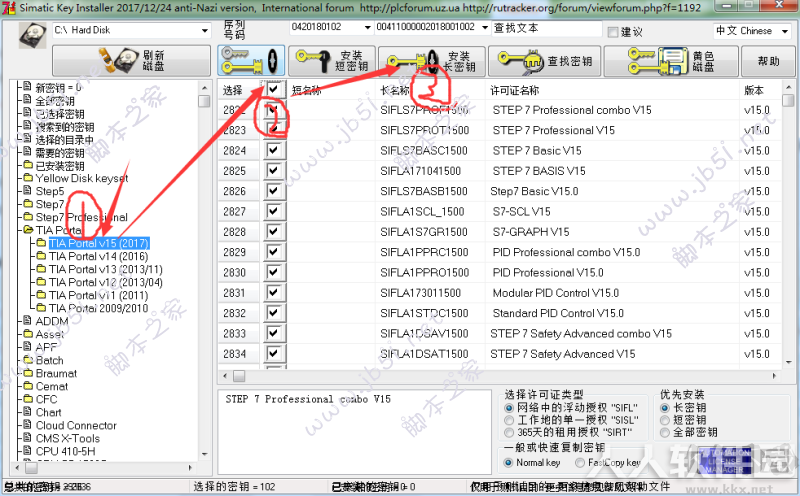800x496 pixels.
Task: Click the find text input field
Action: [547, 28]
